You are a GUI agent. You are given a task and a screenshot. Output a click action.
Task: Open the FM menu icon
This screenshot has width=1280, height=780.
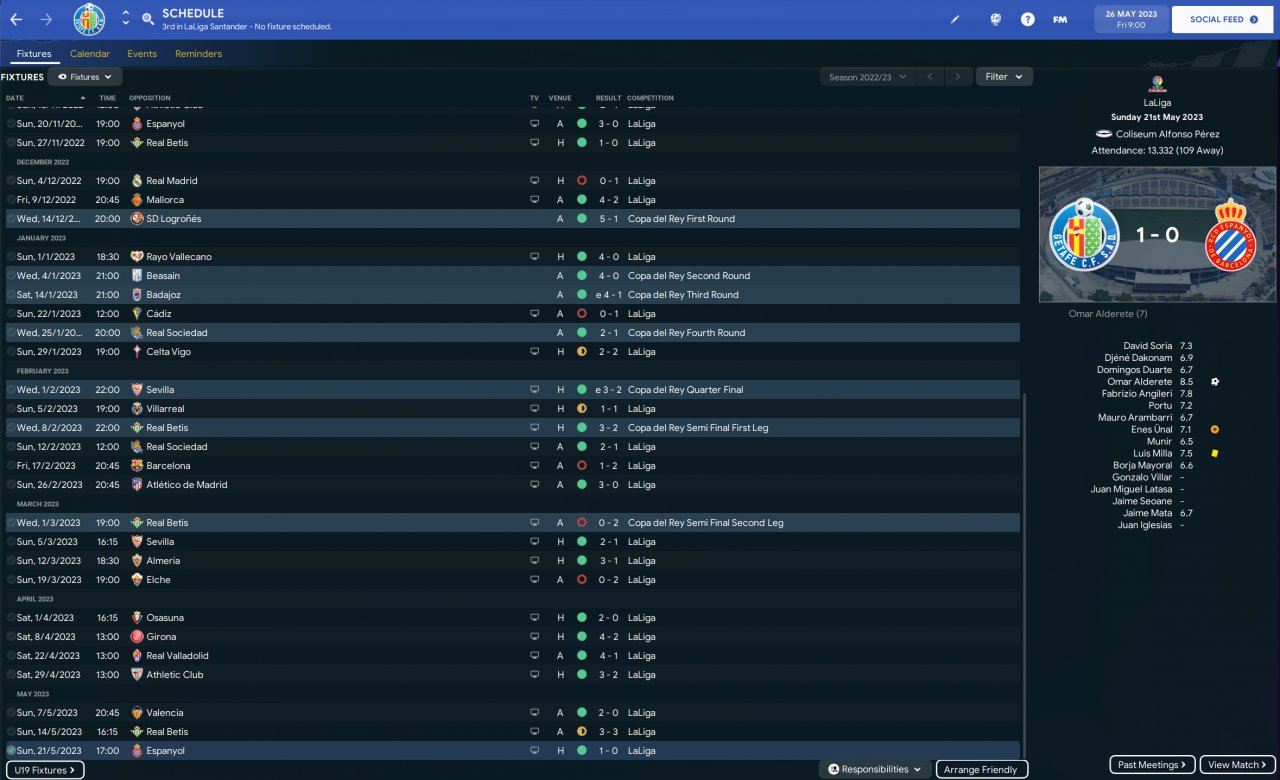coord(1060,19)
